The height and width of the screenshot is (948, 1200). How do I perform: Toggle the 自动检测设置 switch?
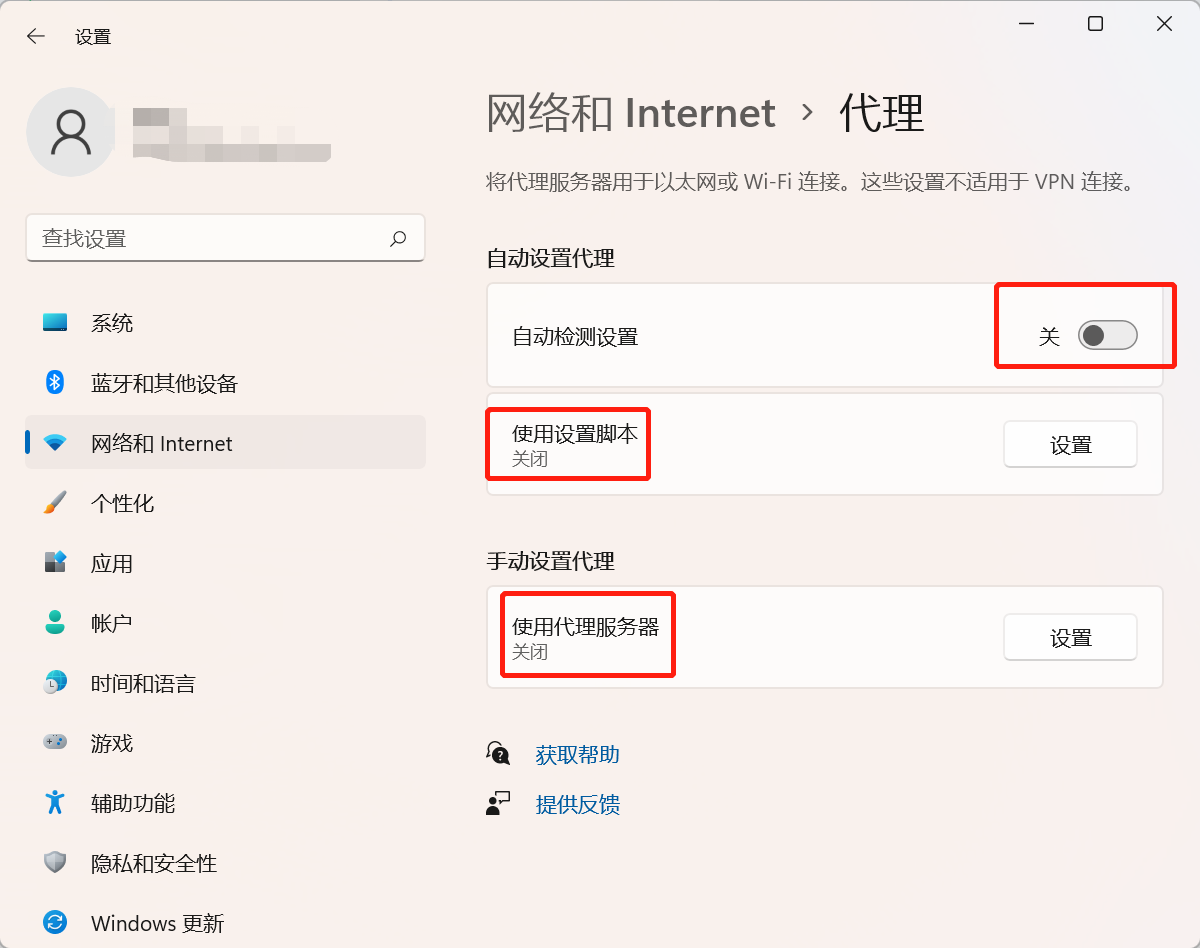(1108, 336)
